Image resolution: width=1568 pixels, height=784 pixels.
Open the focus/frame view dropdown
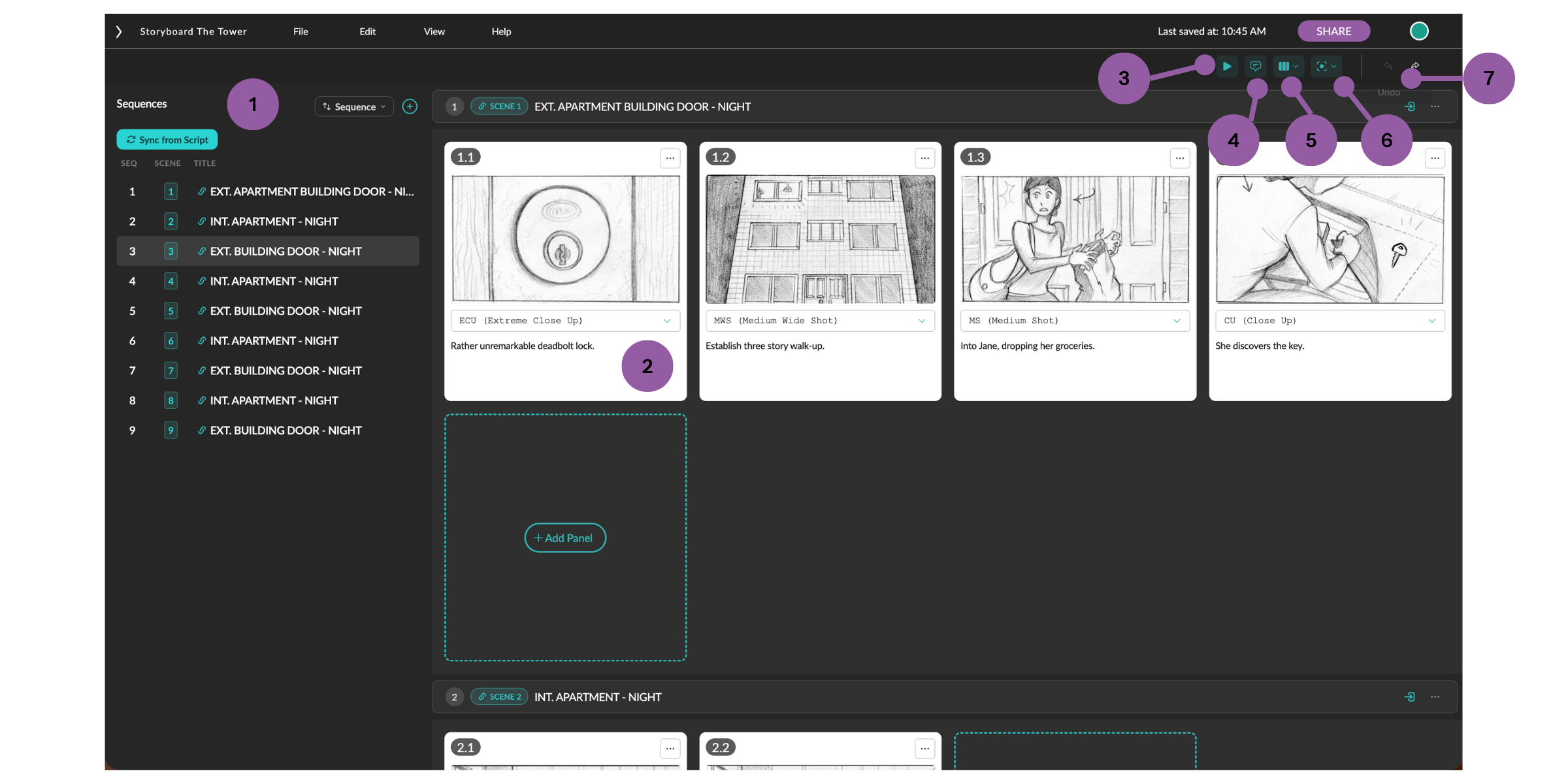point(1326,66)
